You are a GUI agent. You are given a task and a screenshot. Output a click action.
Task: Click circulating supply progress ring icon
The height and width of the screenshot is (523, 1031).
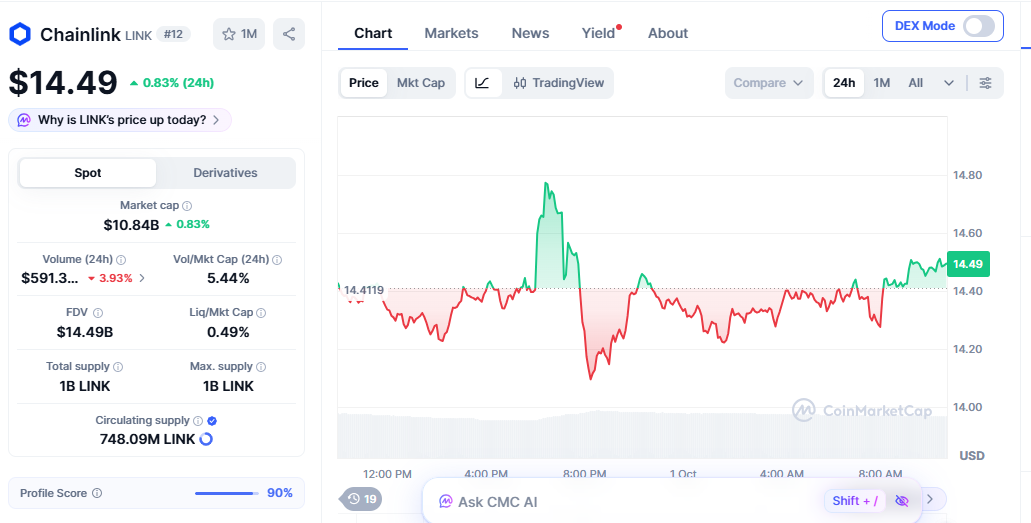206,439
